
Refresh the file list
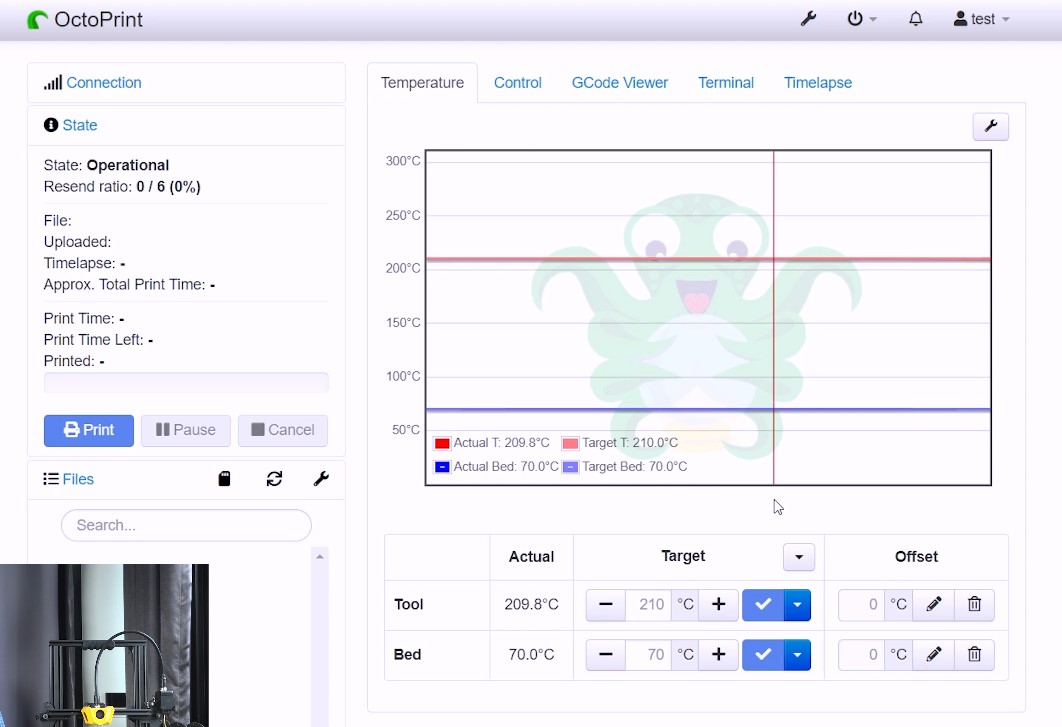(x=274, y=479)
